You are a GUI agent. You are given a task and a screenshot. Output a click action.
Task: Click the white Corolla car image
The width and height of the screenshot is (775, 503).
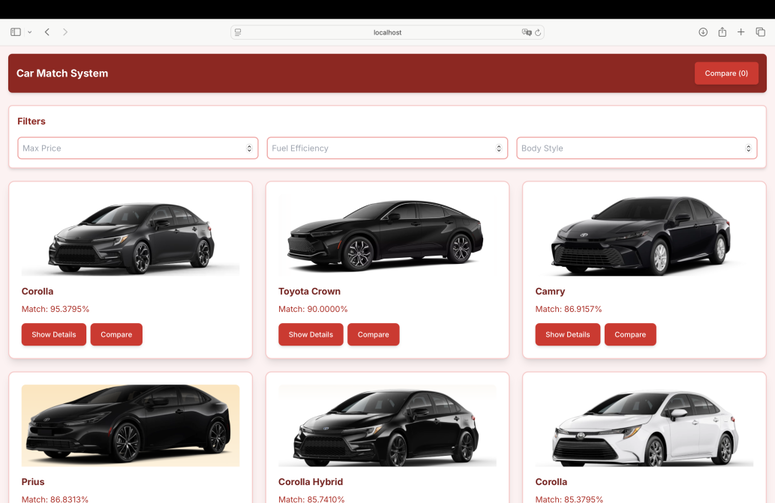point(644,425)
